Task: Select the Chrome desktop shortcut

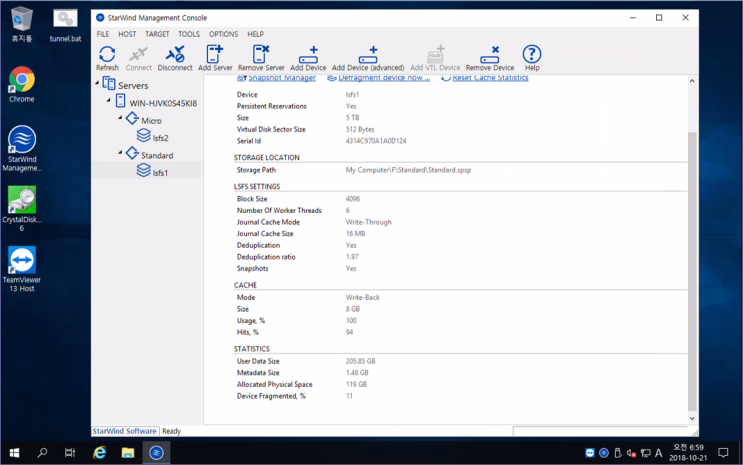Action: tap(21, 85)
